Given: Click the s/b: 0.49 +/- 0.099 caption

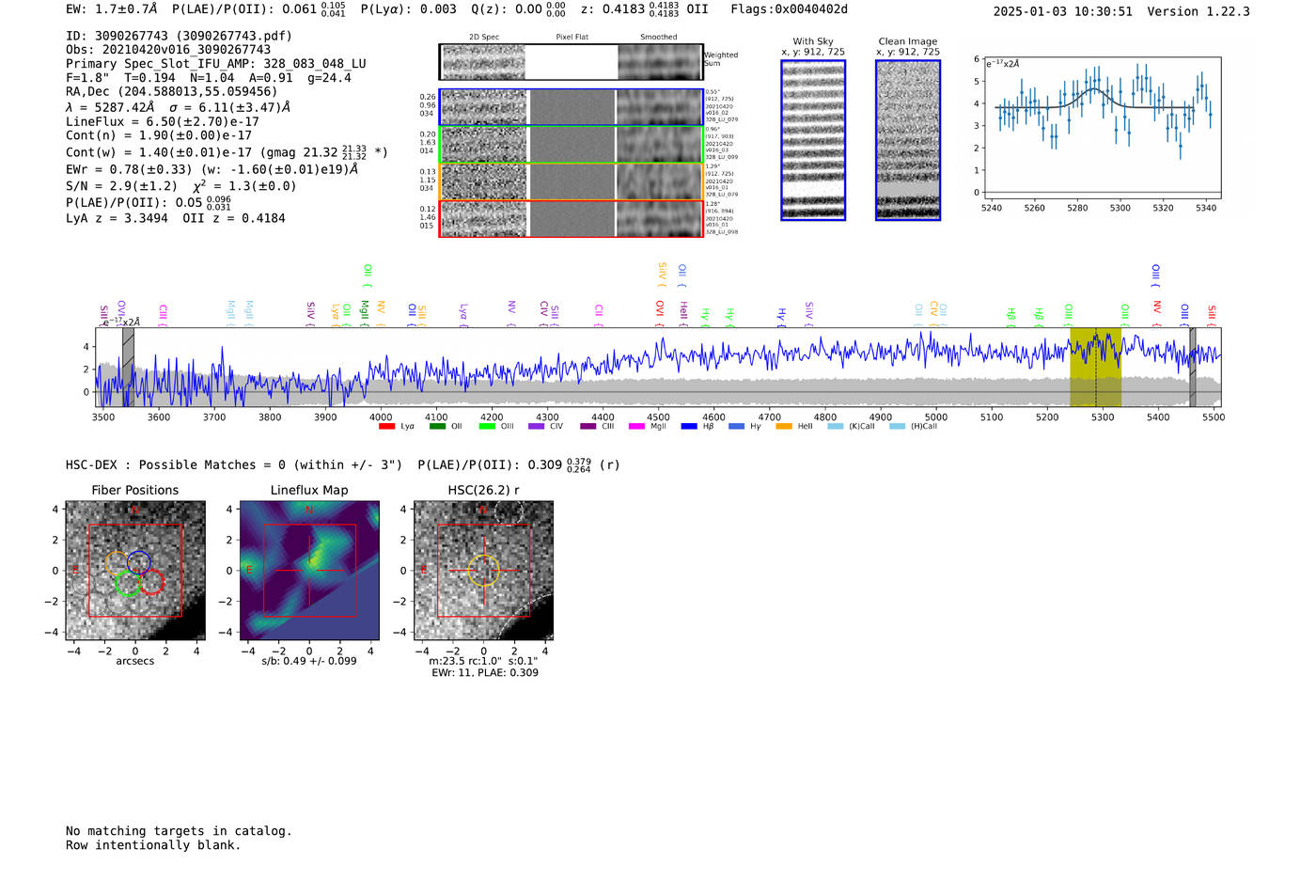Looking at the screenshot, I should click(309, 661).
